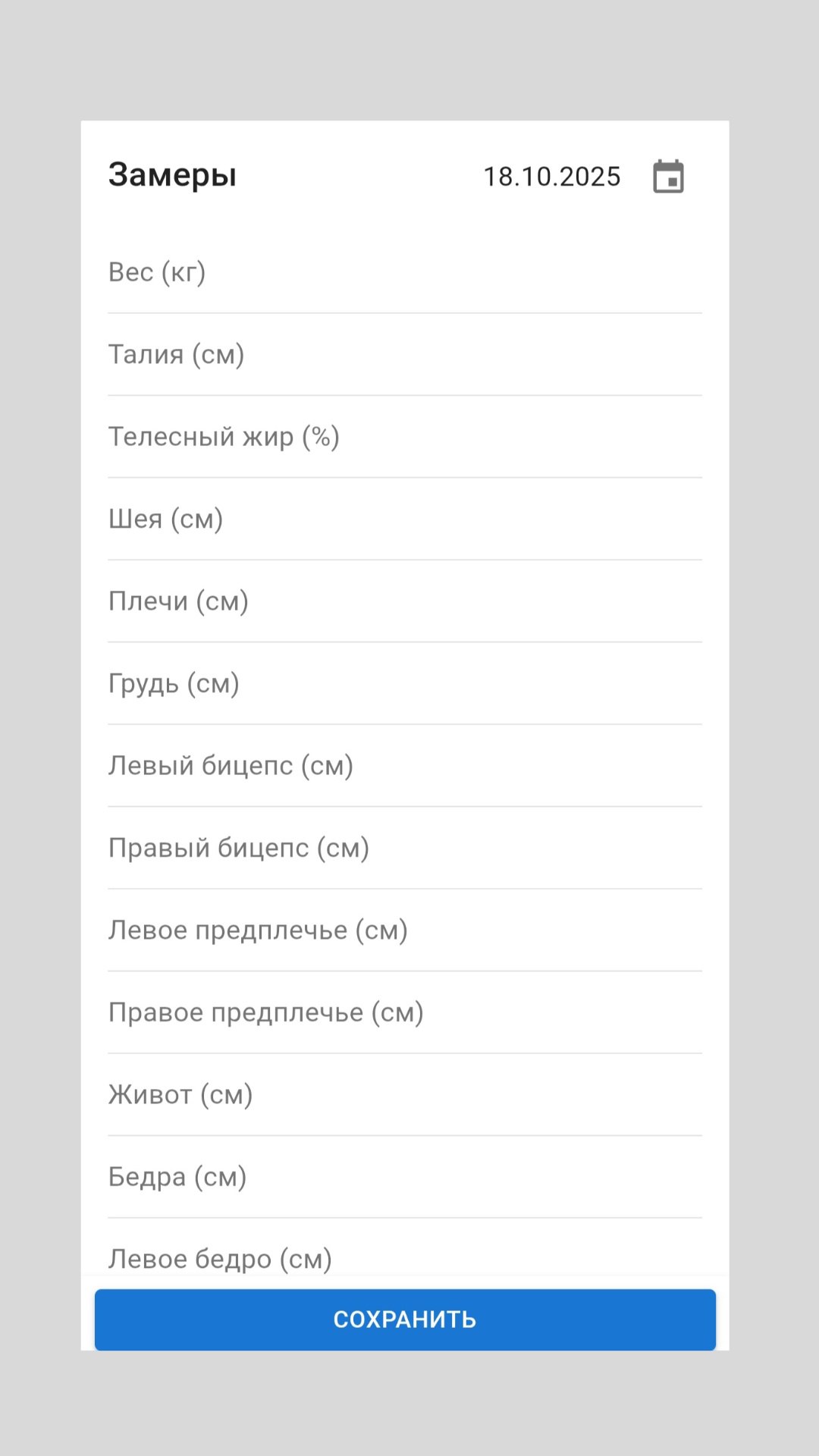The image size is (819, 1456).
Task: Focus the Вес (кг) field
Action: (404, 272)
